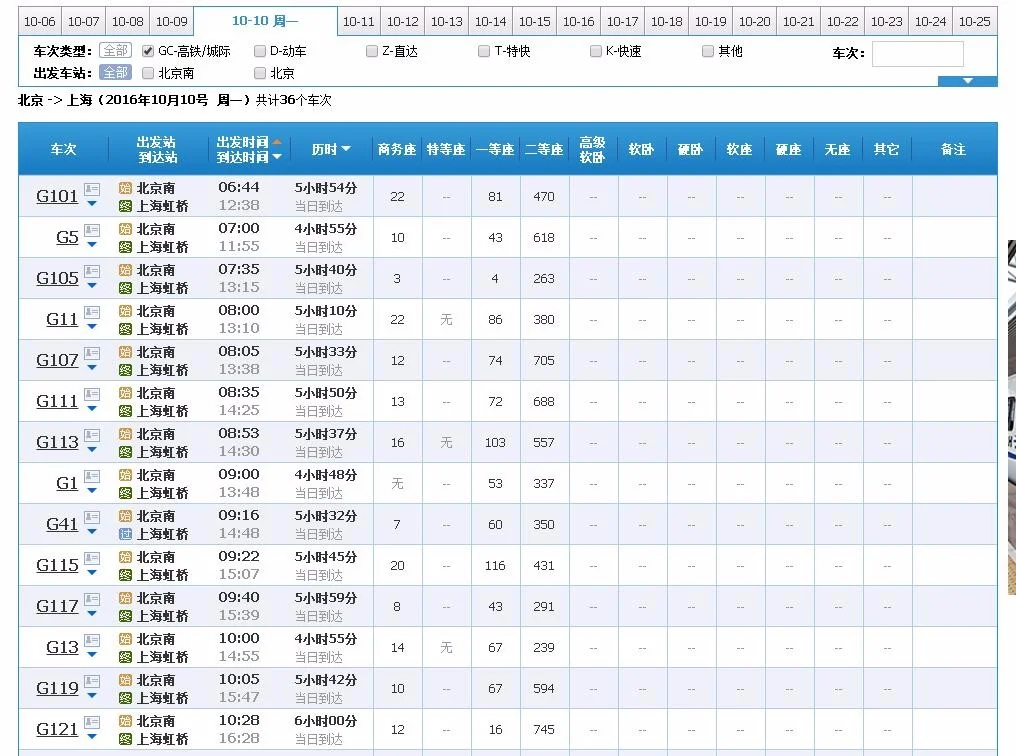Screen dimensions: 1016x756
Task: Click the 终 destination icon in the G117 row
Action: pos(123,615)
